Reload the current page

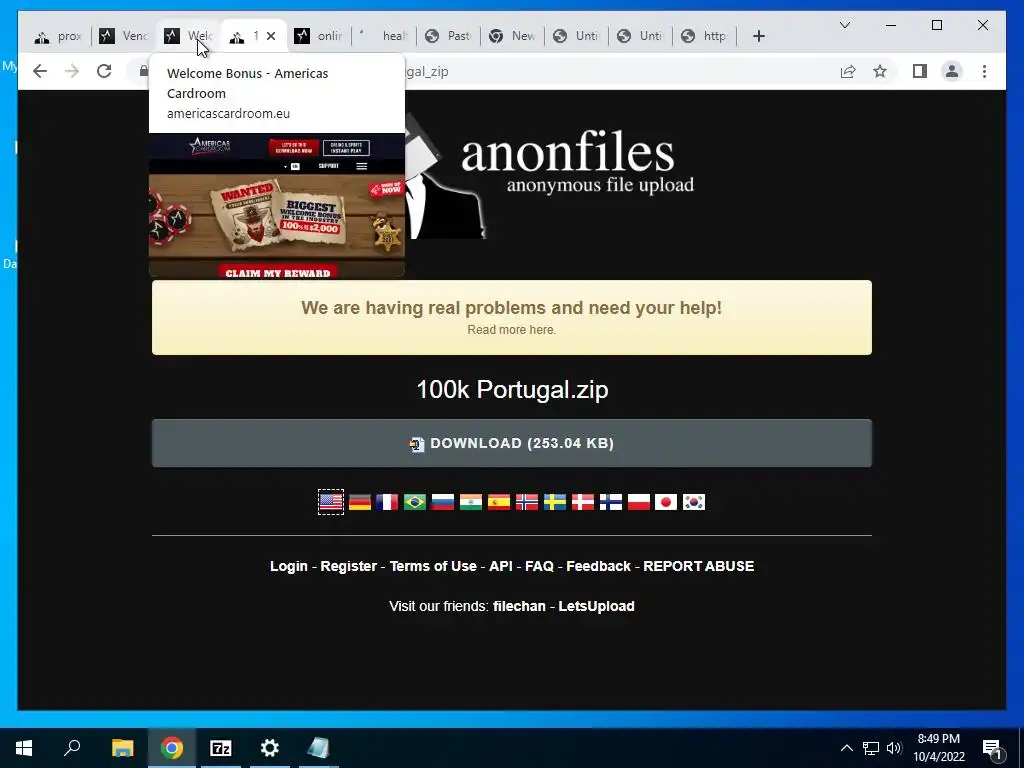[104, 71]
